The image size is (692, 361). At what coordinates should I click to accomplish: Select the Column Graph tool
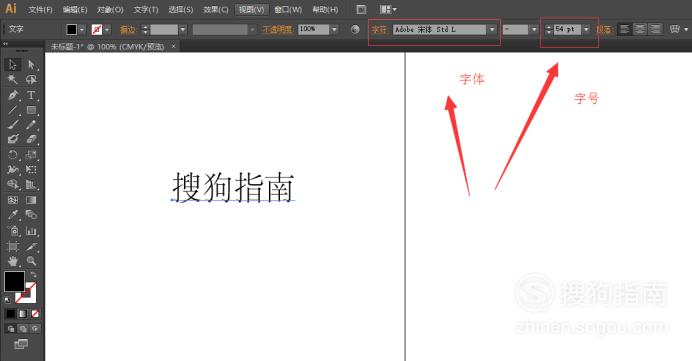[31, 230]
